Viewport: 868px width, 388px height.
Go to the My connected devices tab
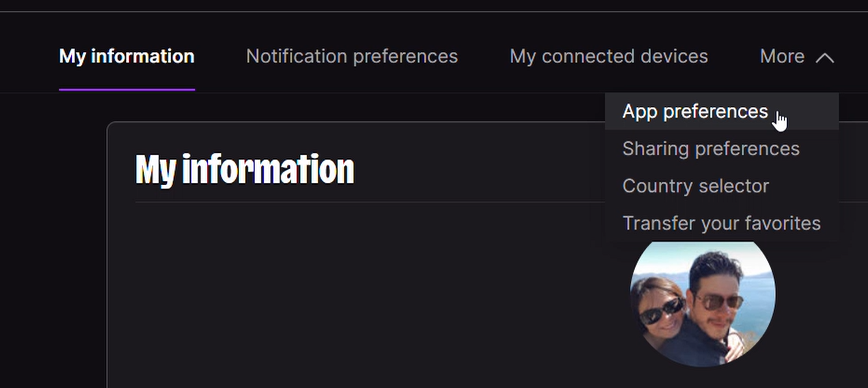click(609, 56)
